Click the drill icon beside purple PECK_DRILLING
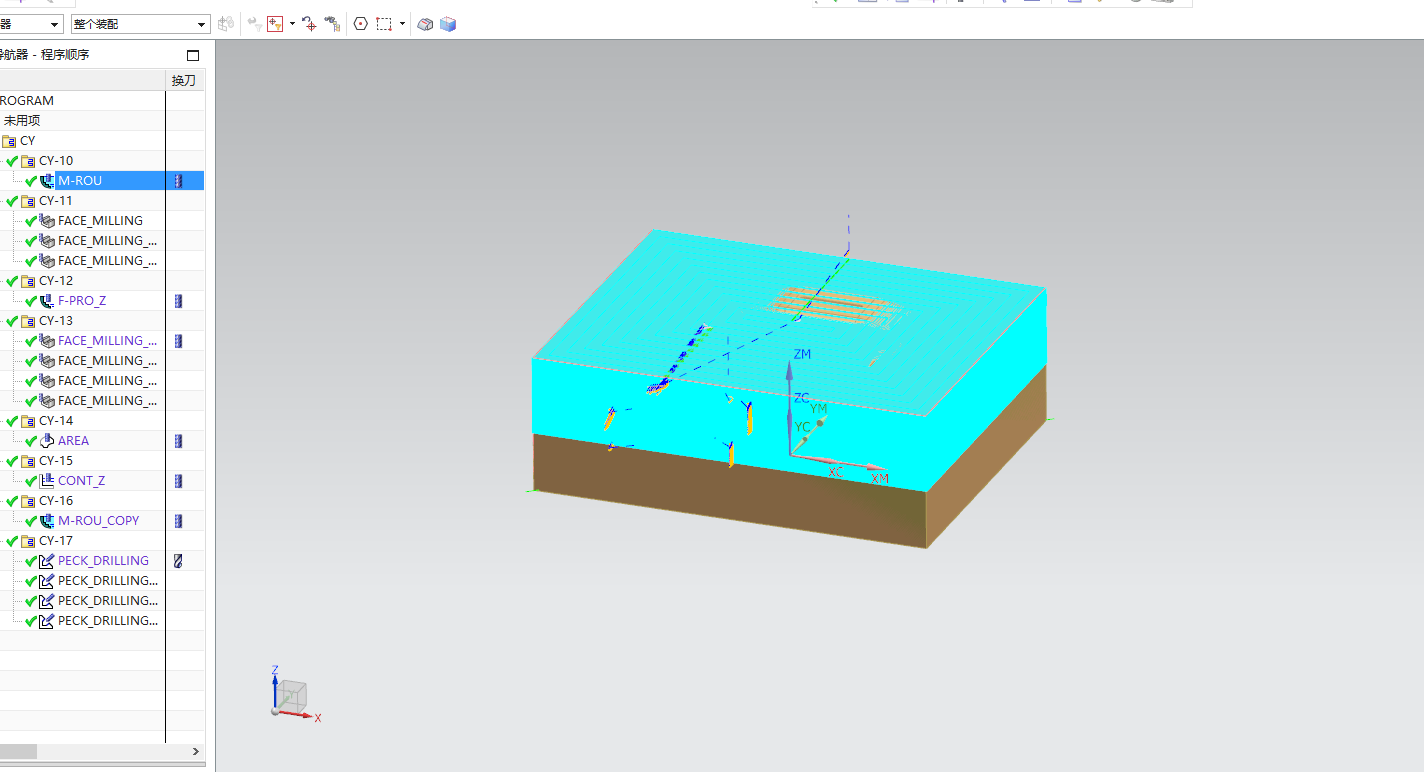The image size is (1424, 772). click(x=47, y=561)
